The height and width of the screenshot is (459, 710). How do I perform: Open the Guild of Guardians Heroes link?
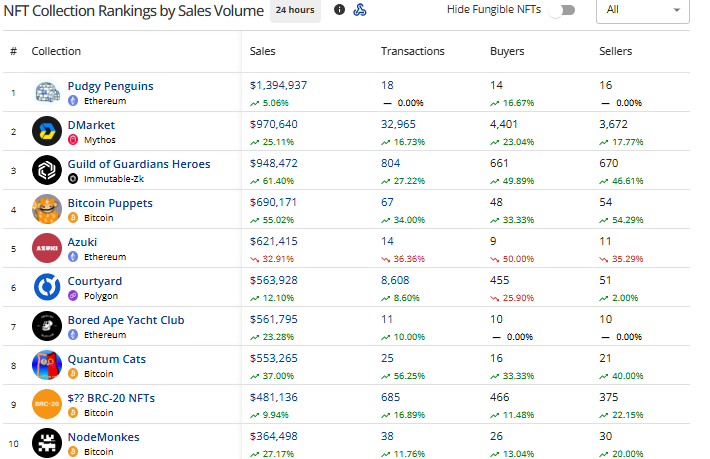click(x=139, y=164)
